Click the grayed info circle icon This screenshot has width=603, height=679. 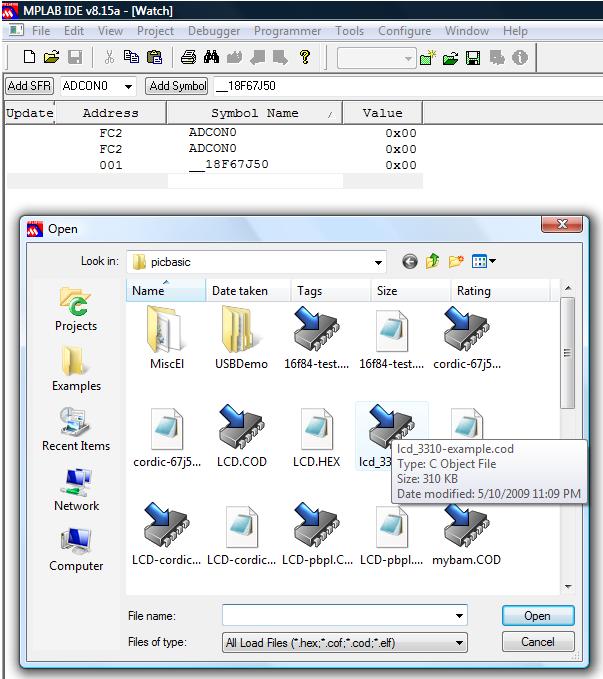point(520,57)
